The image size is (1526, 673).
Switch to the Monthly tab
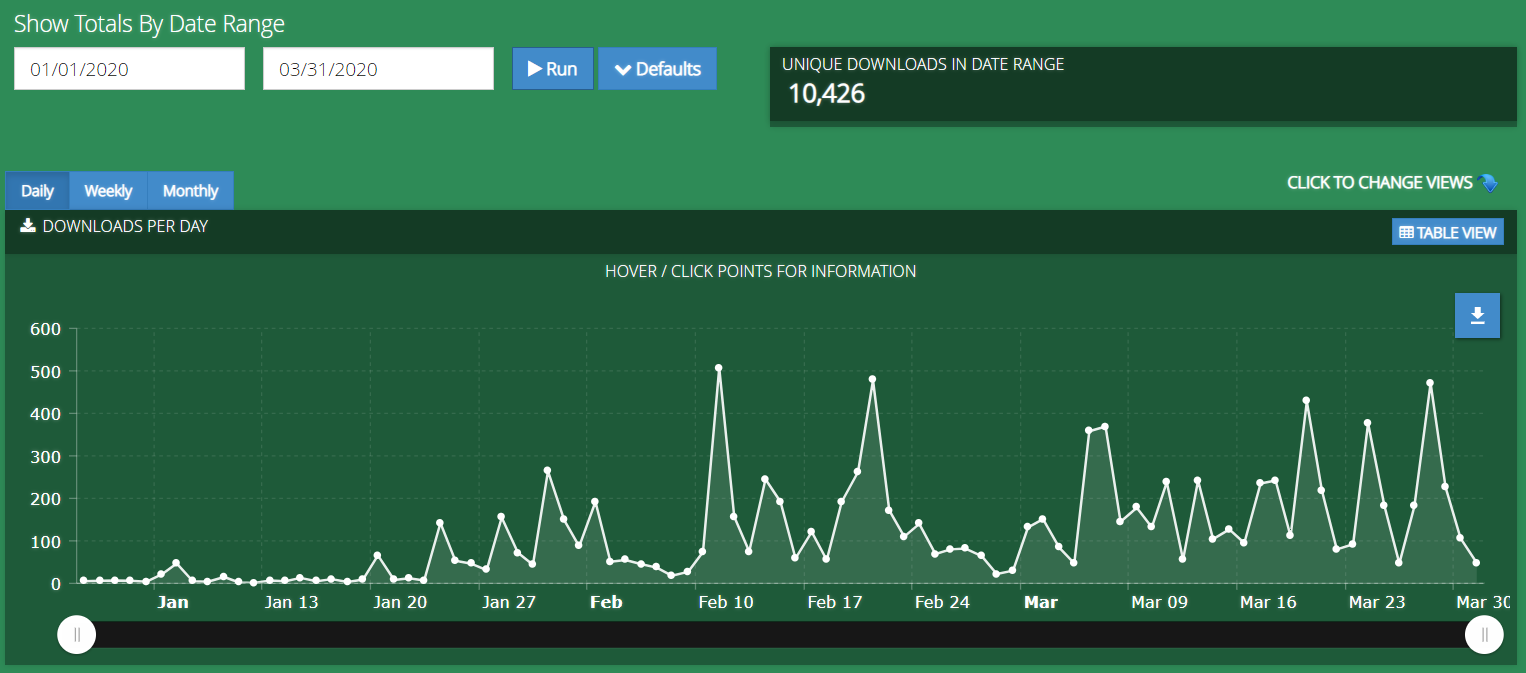[190, 191]
